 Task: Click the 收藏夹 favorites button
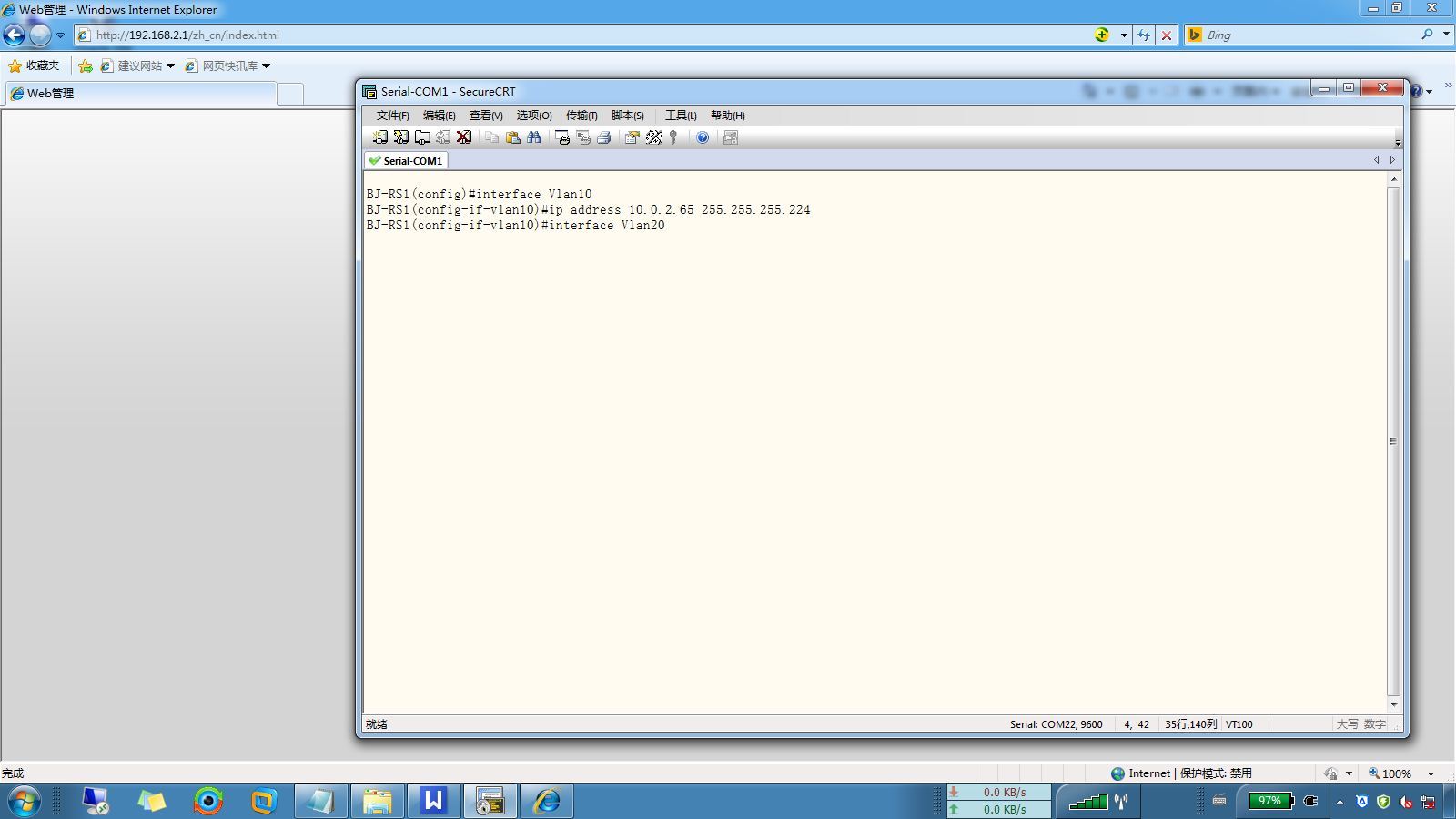point(34,66)
